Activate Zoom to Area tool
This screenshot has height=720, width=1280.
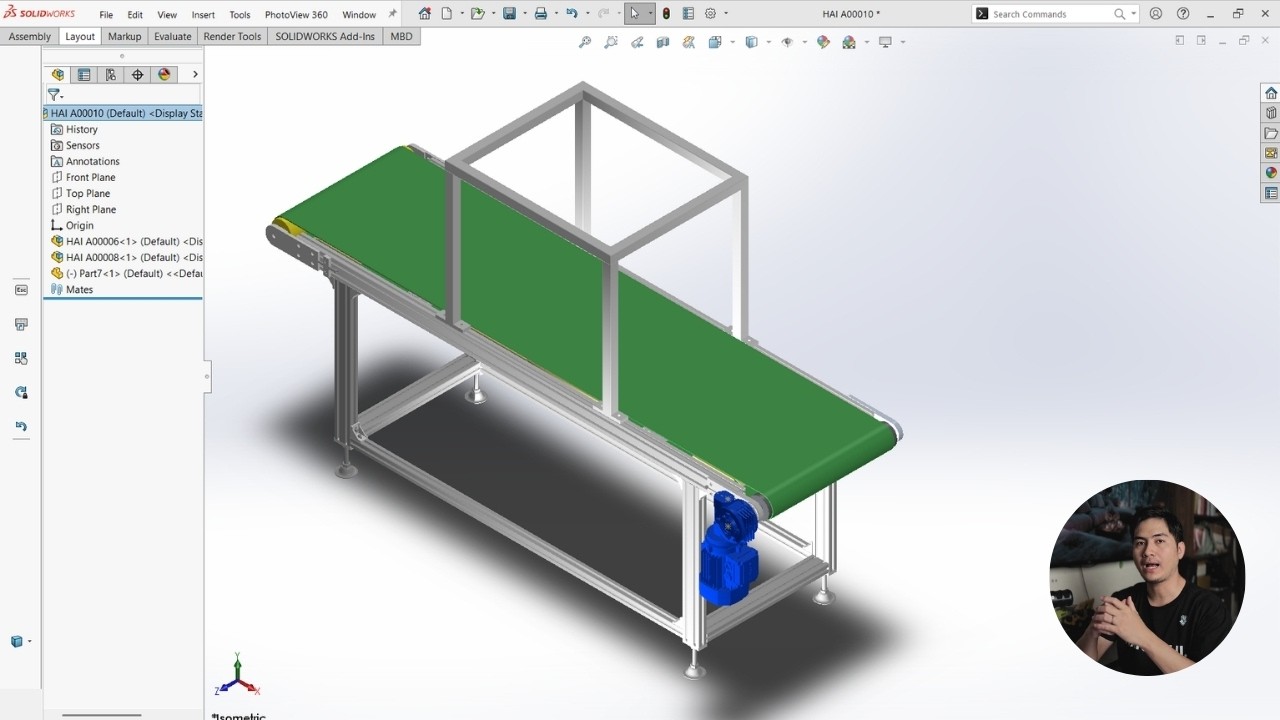611,42
